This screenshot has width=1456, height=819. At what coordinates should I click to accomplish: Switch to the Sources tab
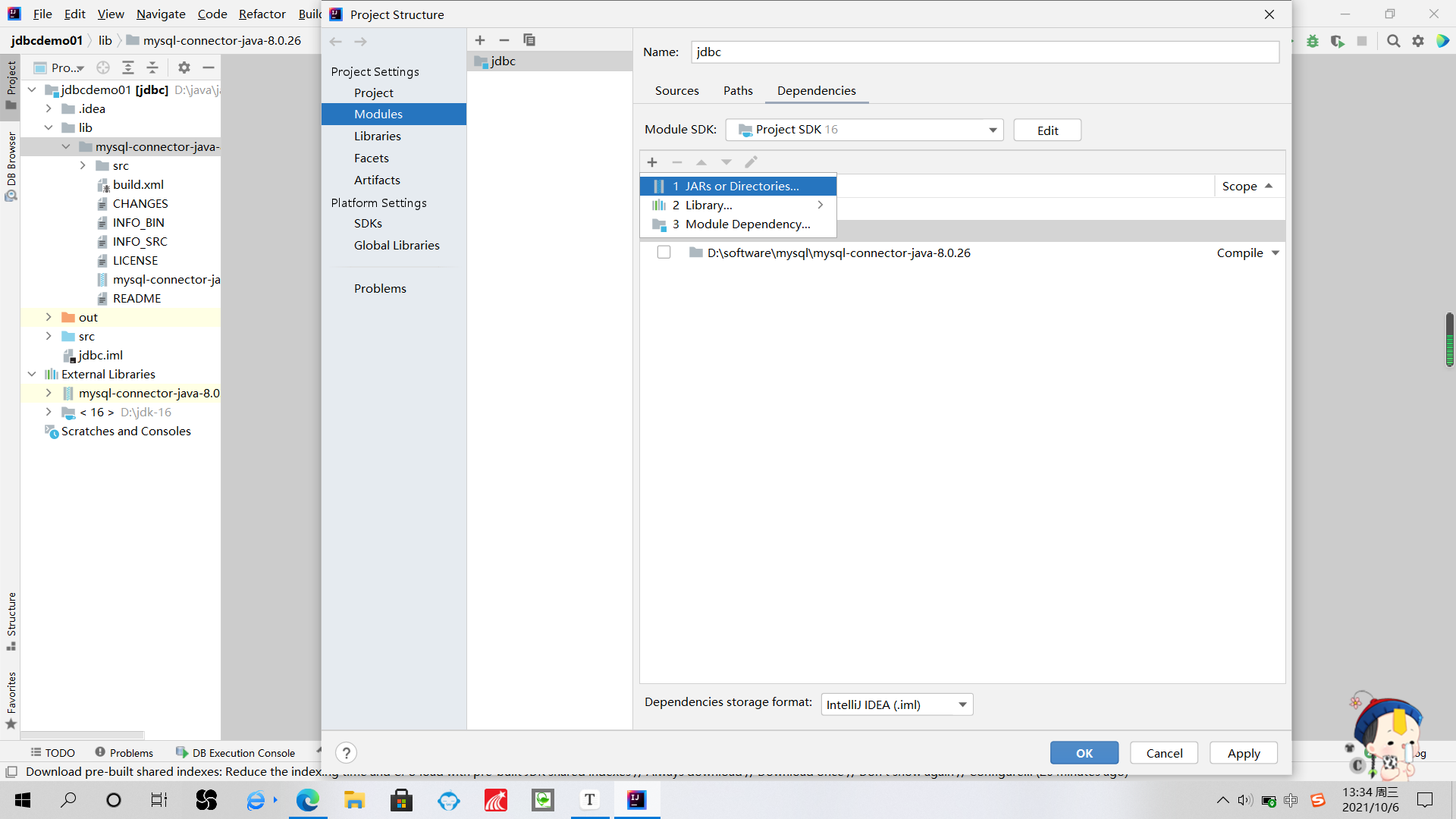coord(676,90)
